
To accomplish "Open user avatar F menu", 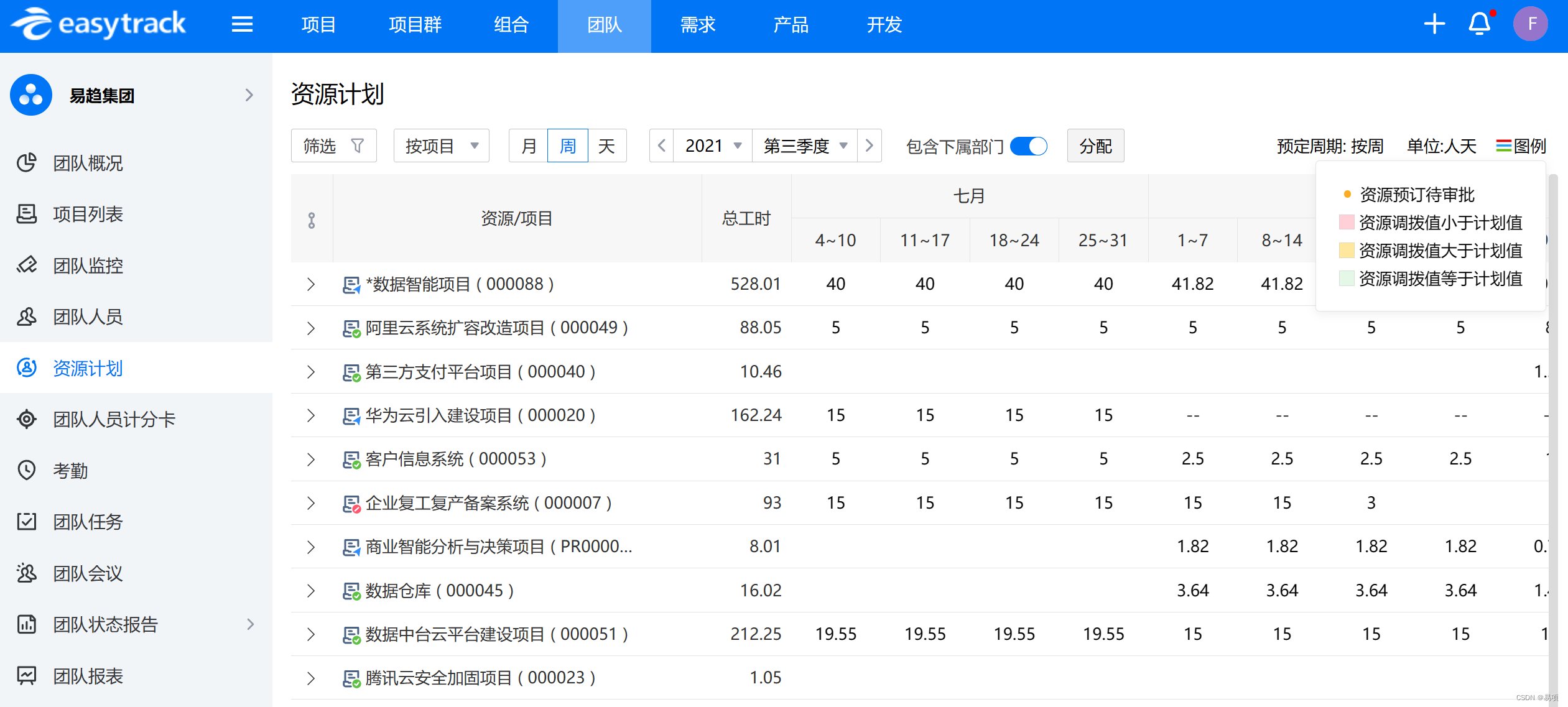I will pos(1531,25).
